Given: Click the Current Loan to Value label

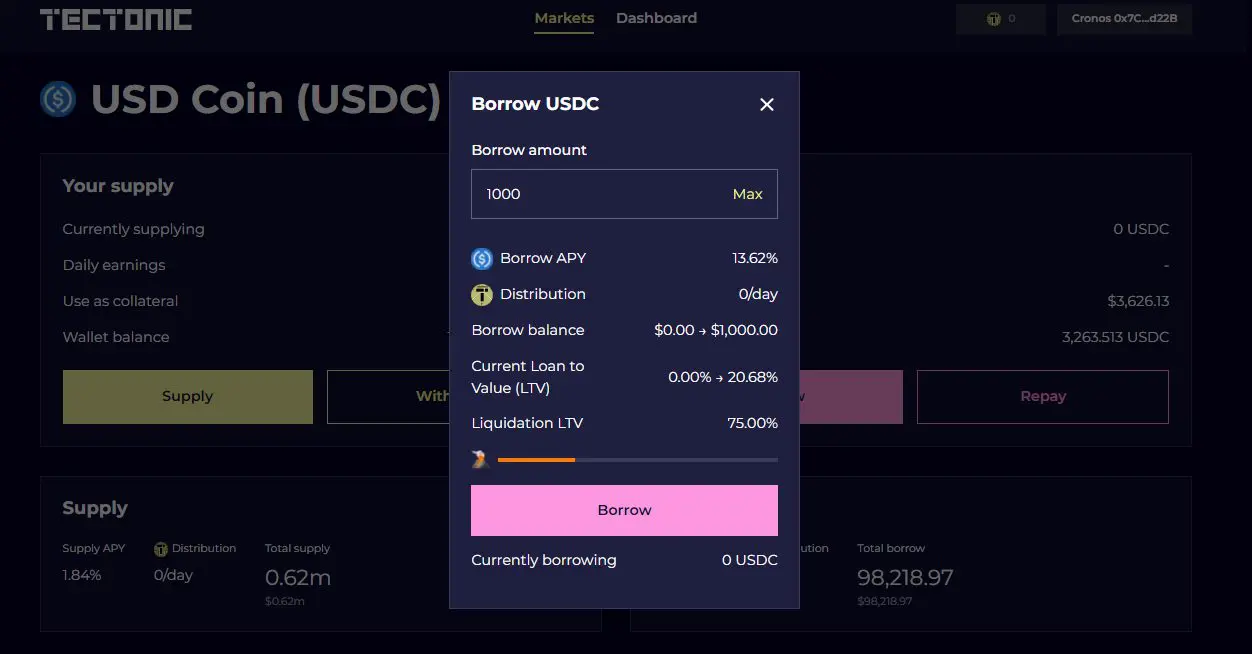Looking at the screenshot, I should coord(528,377).
